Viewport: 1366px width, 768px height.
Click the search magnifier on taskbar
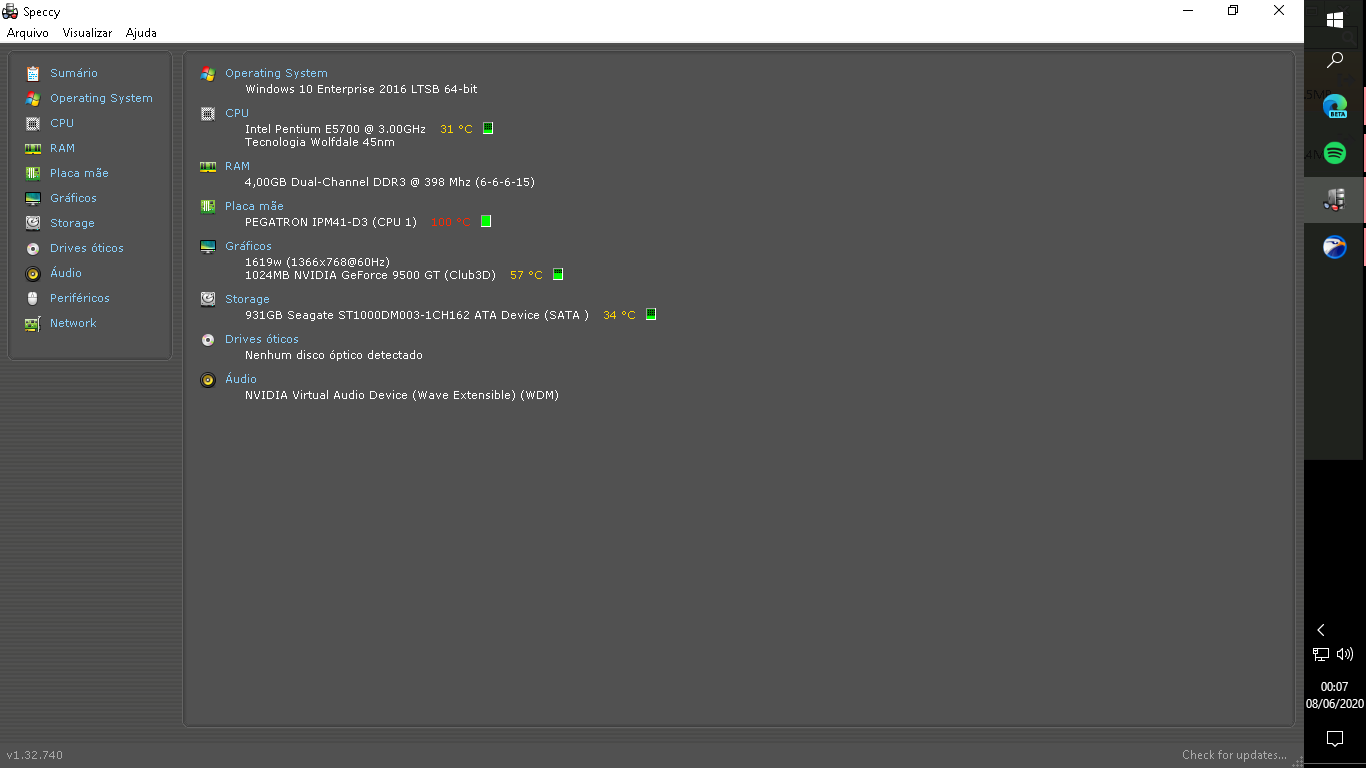(x=1335, y=61)
